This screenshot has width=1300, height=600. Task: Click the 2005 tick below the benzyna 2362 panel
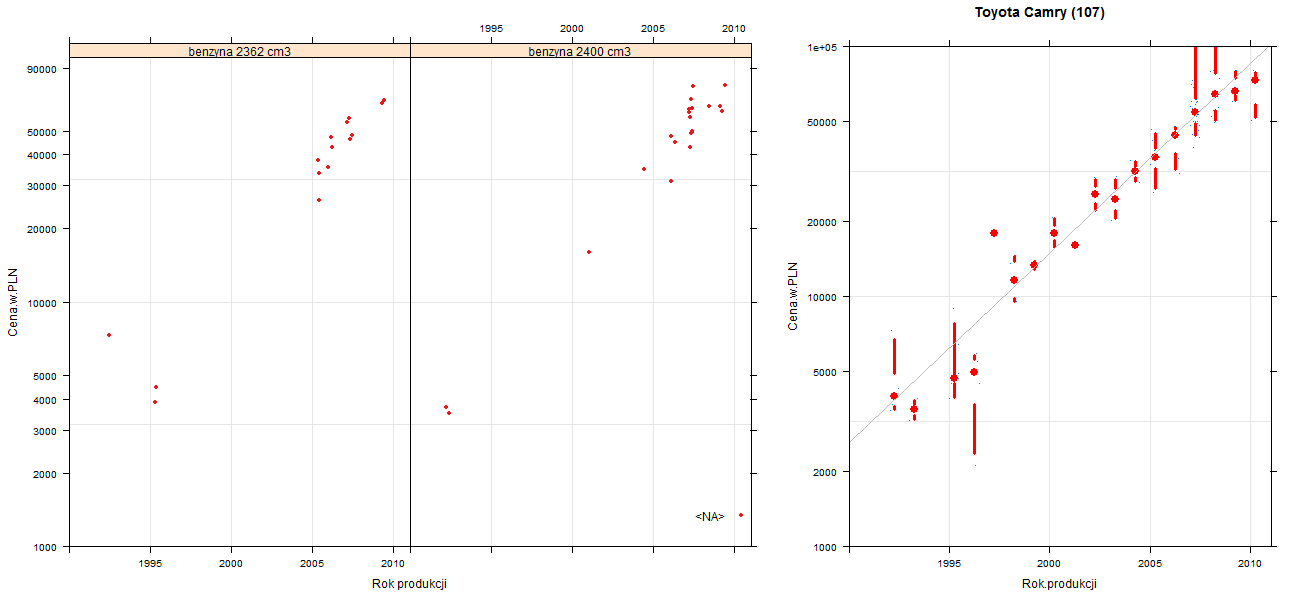(x=312, y=564)
